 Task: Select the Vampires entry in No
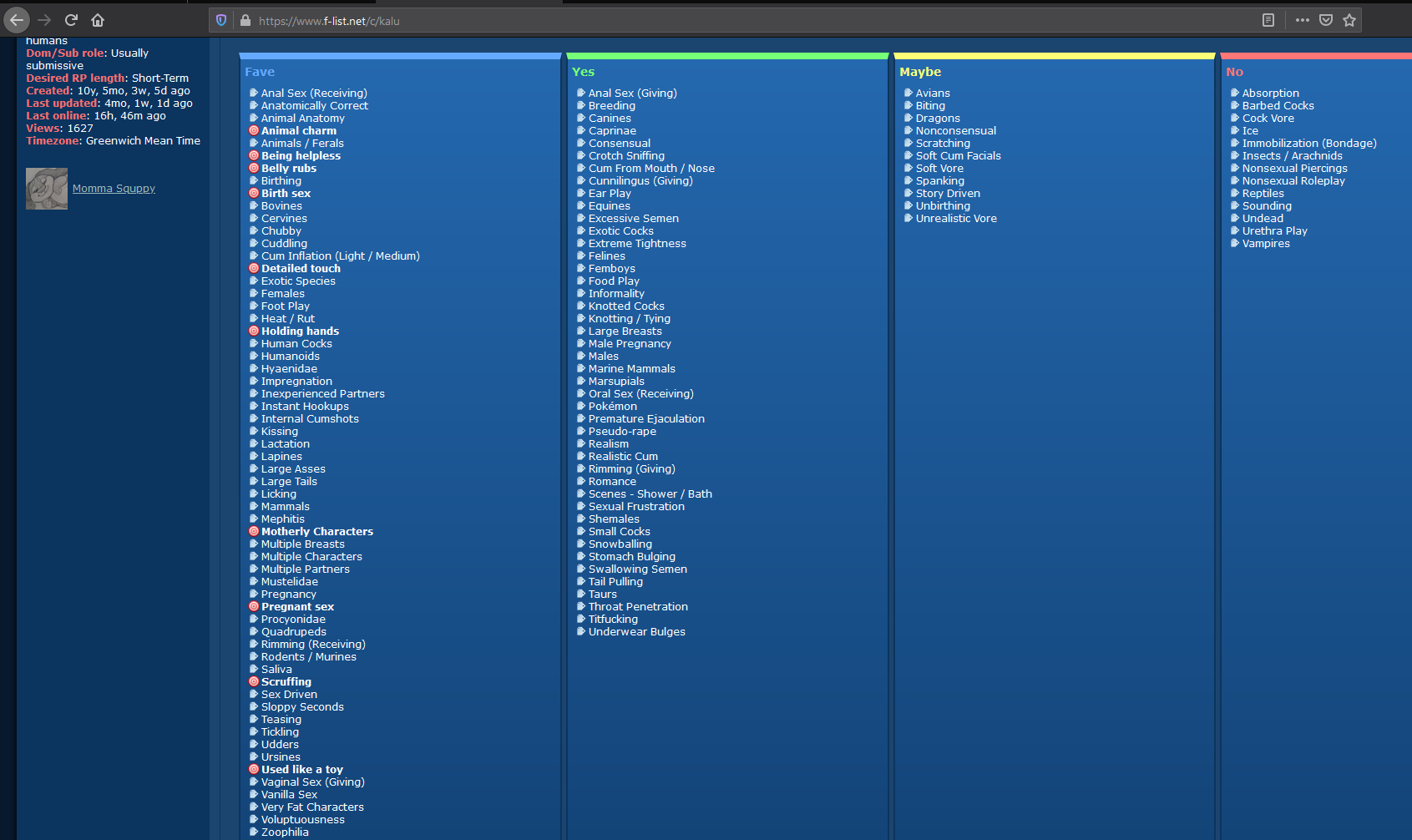(x=1266, y=243)
